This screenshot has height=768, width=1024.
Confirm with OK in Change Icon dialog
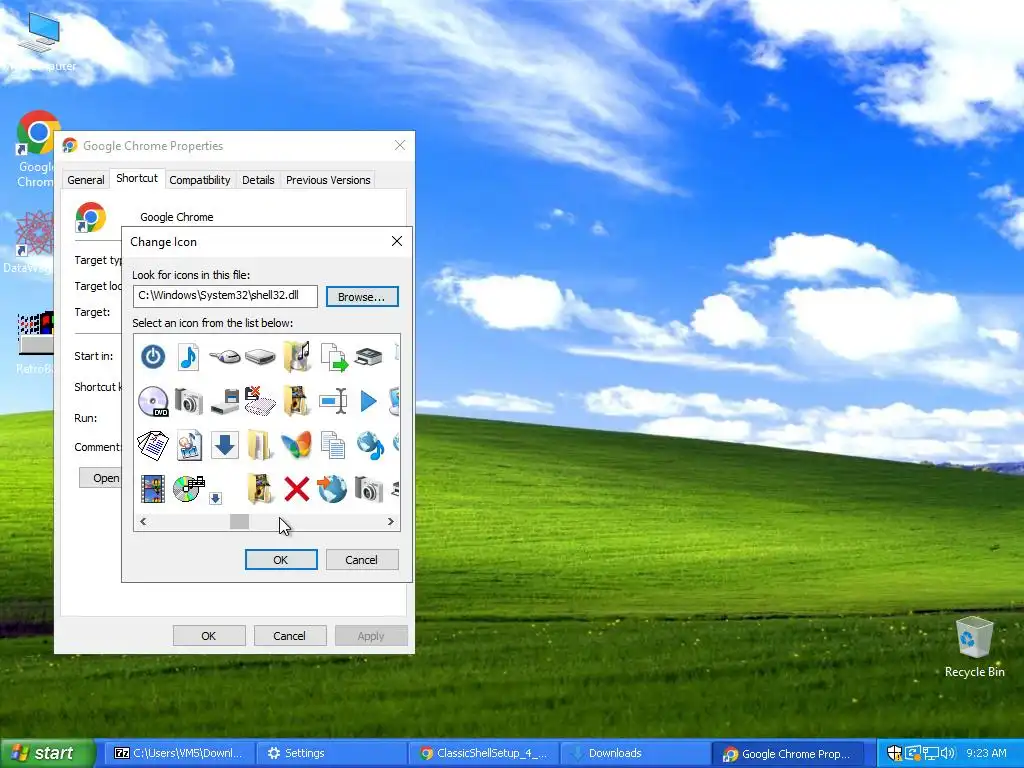pyautogui.click(x=281, y=560)
